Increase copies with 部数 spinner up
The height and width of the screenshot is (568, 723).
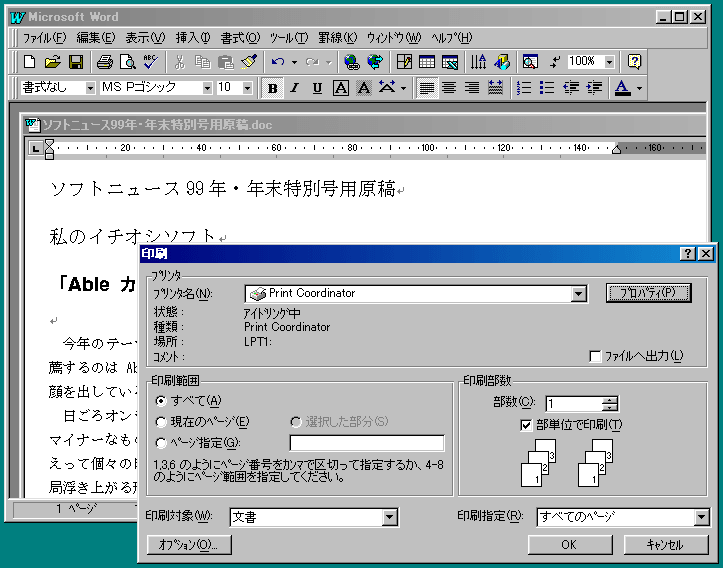click(610, 400)
